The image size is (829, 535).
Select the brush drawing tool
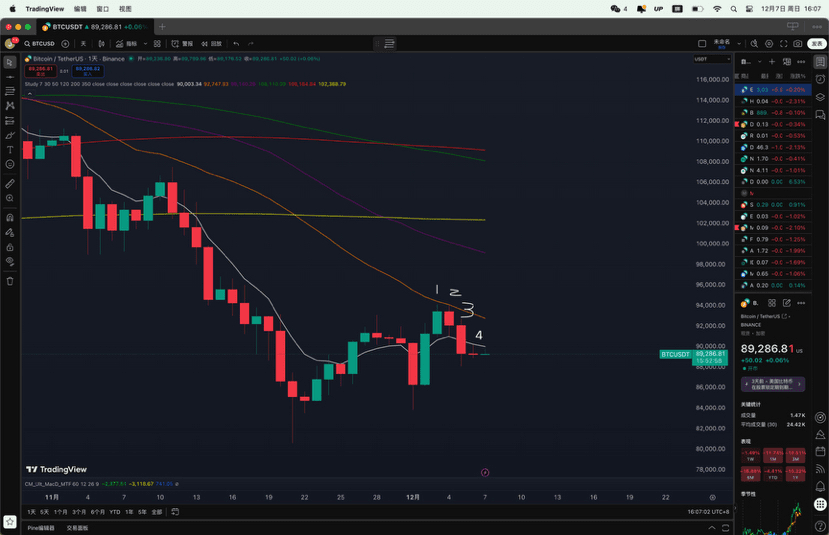point(10,136)
